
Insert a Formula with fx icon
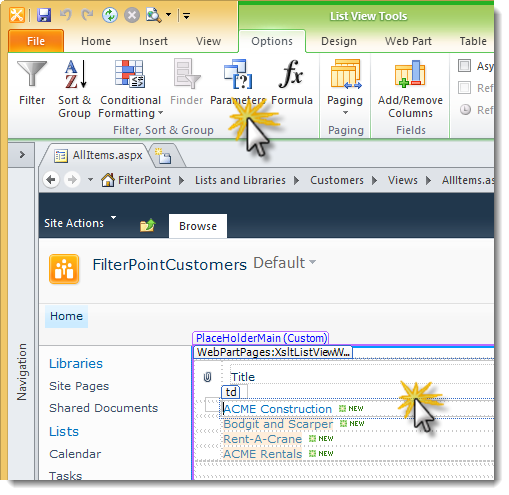coord(292,83)
